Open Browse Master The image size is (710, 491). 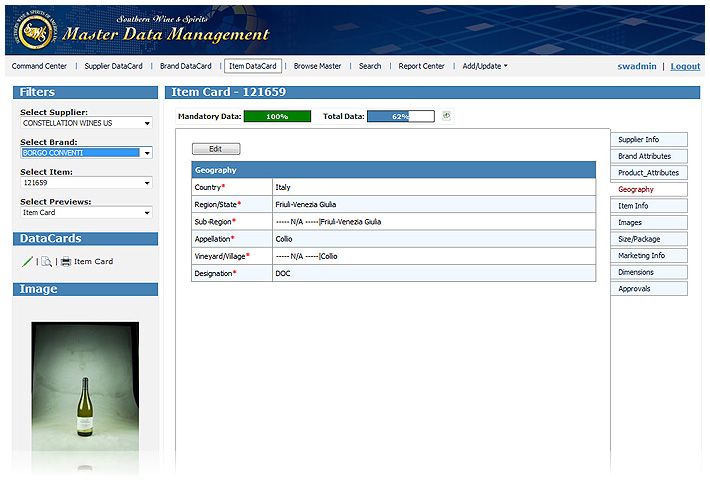(317, 66)
